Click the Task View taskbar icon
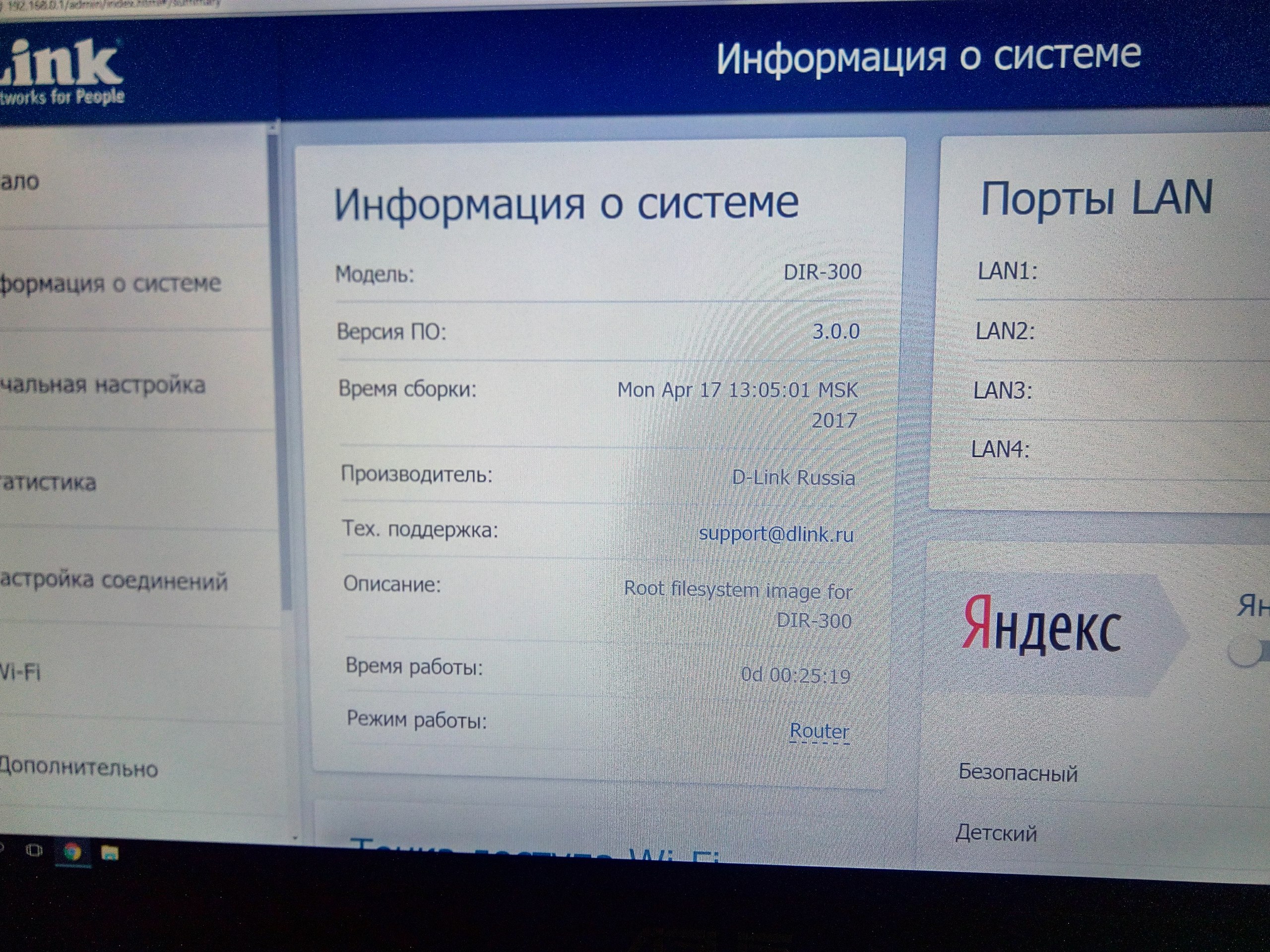The image size is (1270, 952). (x=34, y=850)
